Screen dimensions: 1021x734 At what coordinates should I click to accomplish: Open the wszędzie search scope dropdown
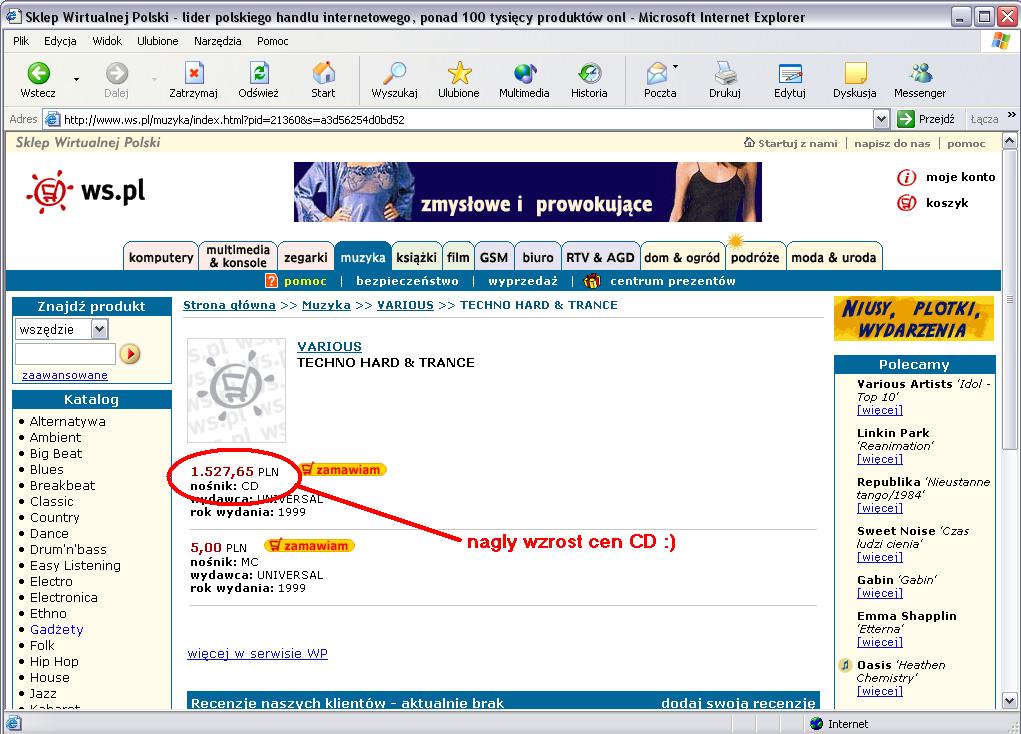pos(99,330)
